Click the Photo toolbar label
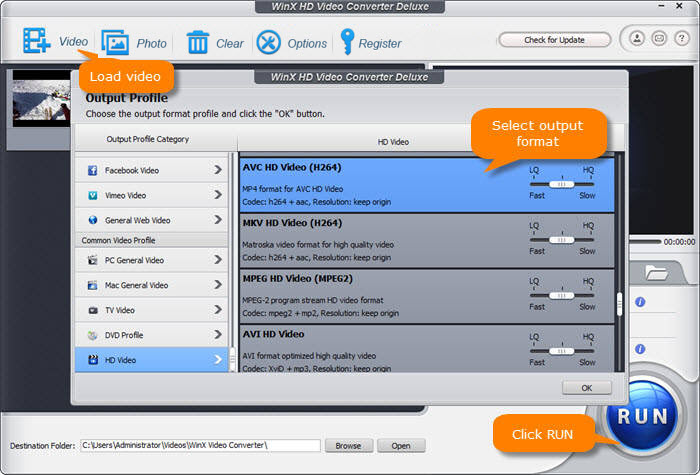This screenshot has height=475, width=700. [x=151, y=43]
